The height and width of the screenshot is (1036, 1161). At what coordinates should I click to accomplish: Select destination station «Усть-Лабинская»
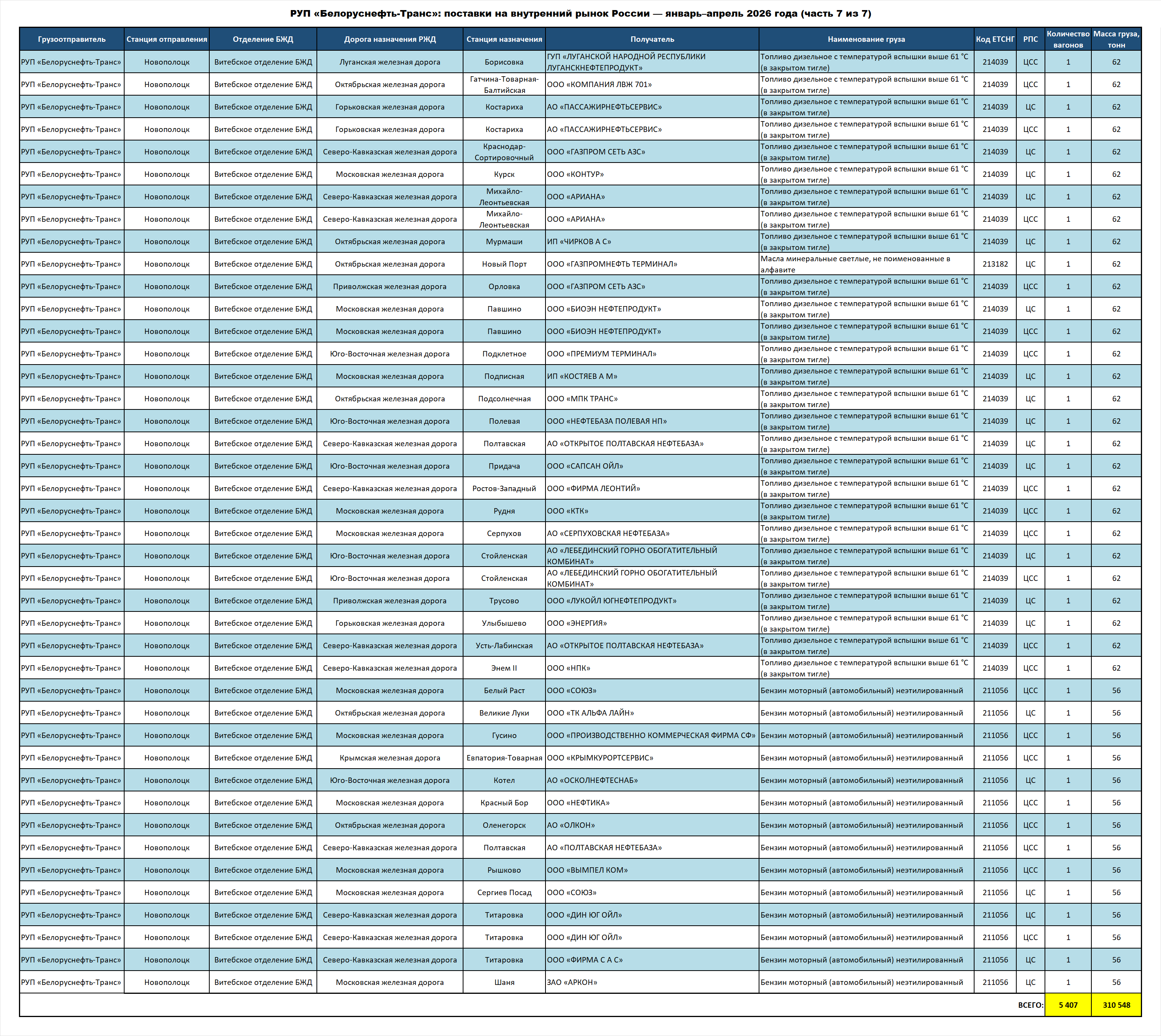click(x=504, y=646)
